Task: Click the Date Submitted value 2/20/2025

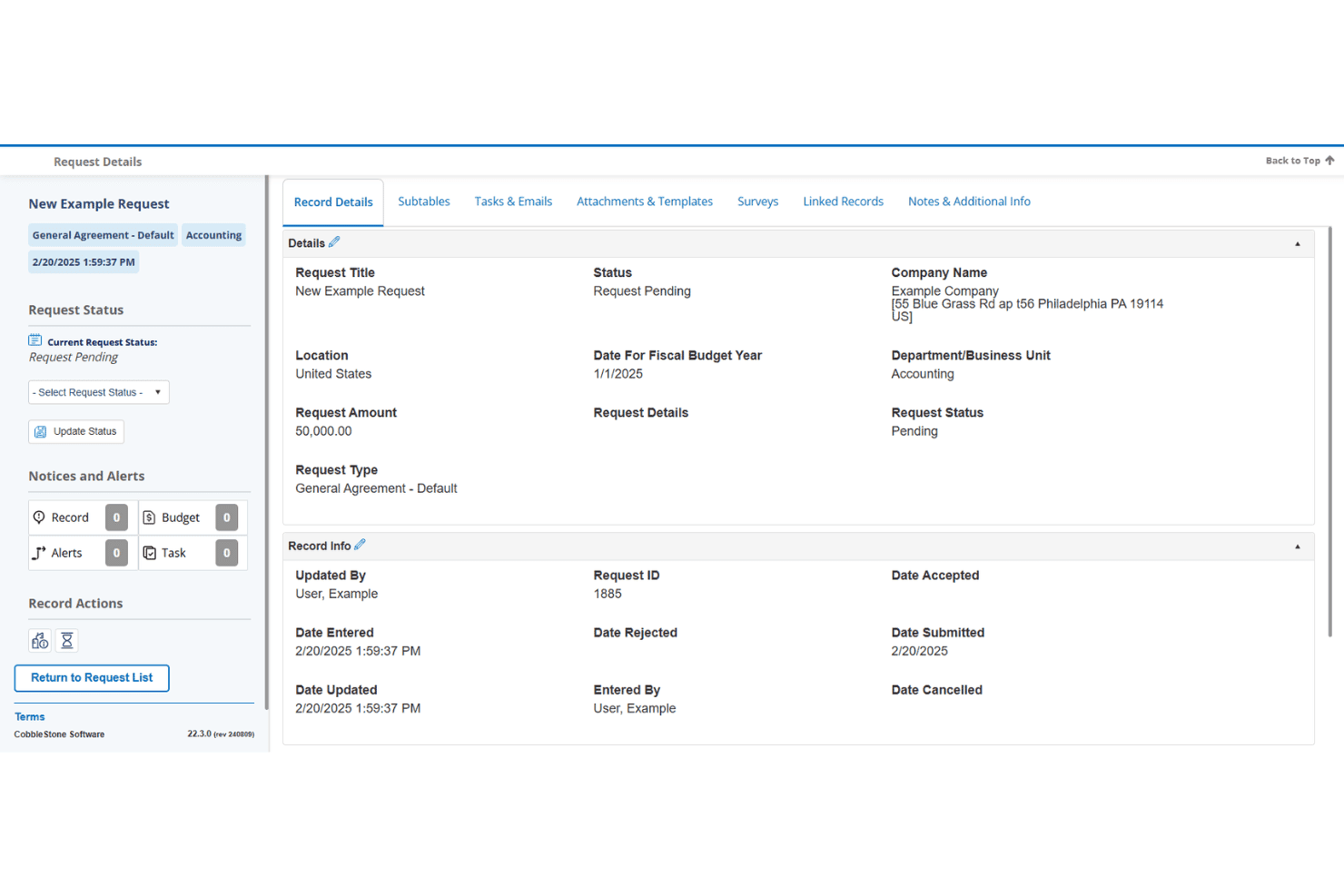Action: coord(919,651)
